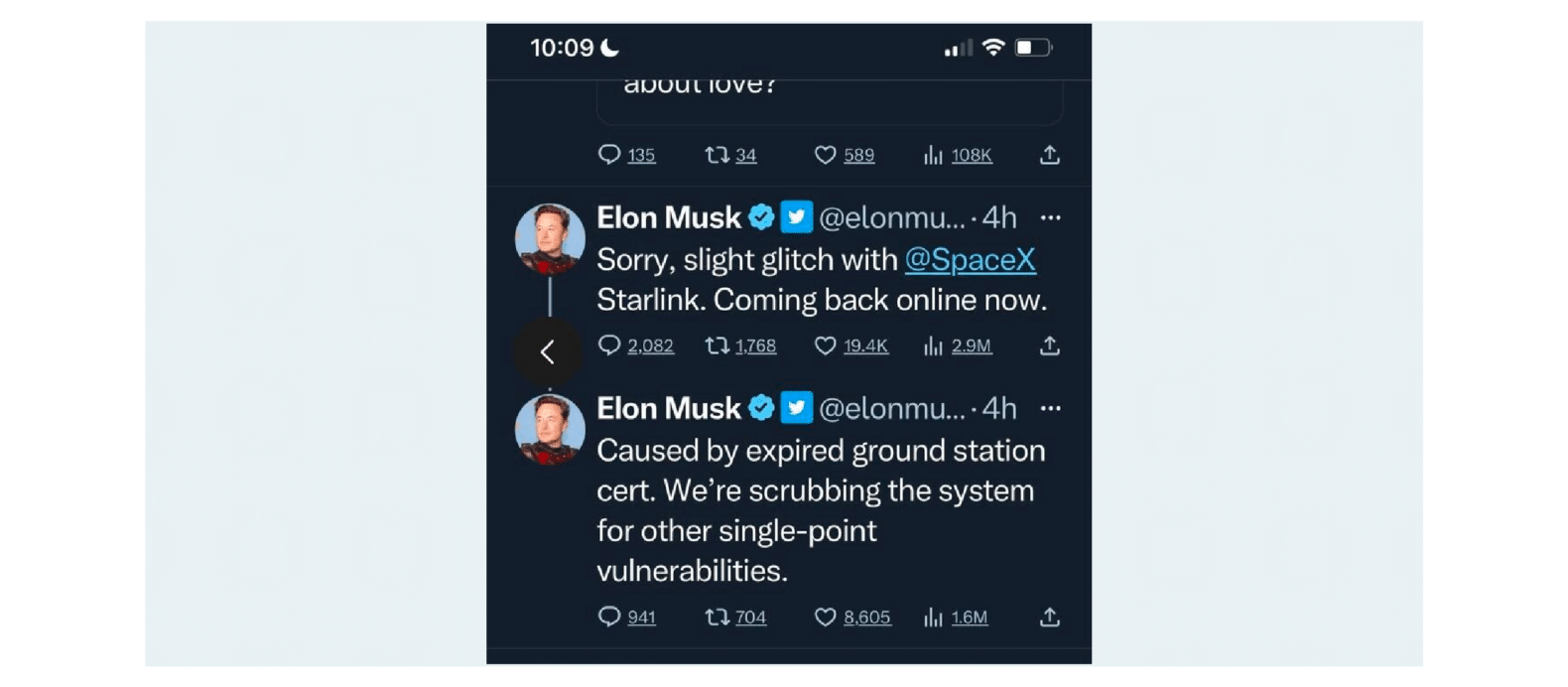Retweet the expired ground station cert tweet

[x=717, y=617]
